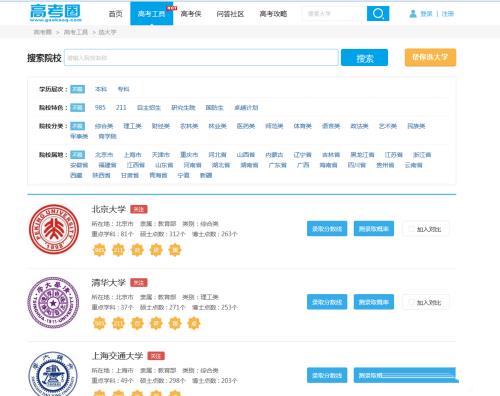Viewport: 500px width, 396px height.
Task: Click the 高考圈 site logo
Action: [x=56, y=13]
